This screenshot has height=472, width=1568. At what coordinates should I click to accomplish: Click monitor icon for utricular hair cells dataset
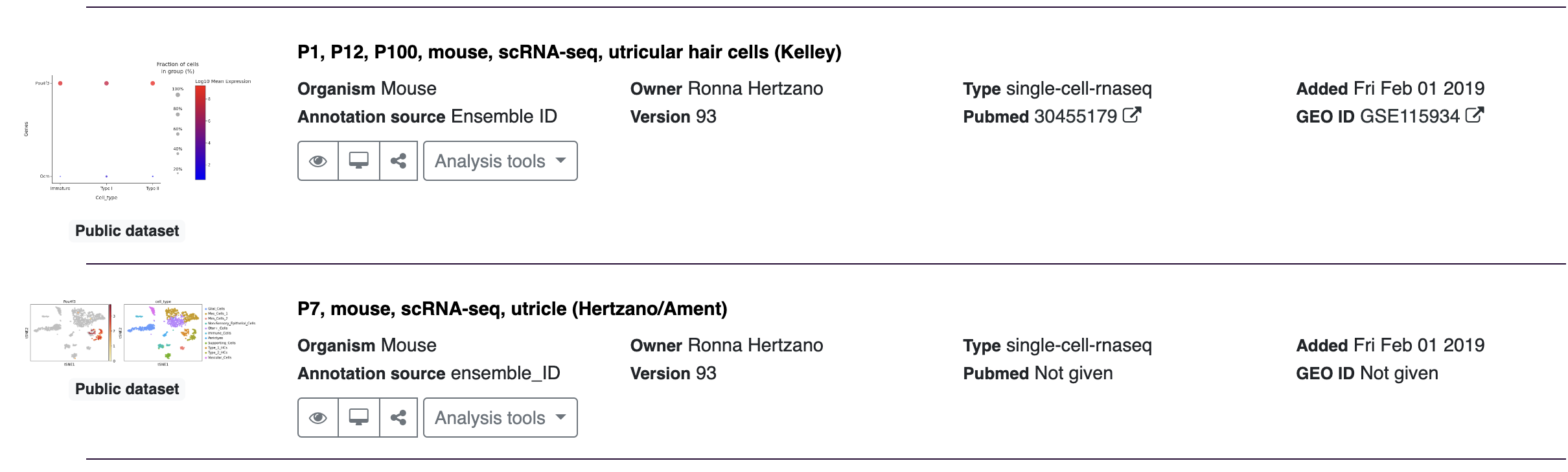[x=358, y=161]
